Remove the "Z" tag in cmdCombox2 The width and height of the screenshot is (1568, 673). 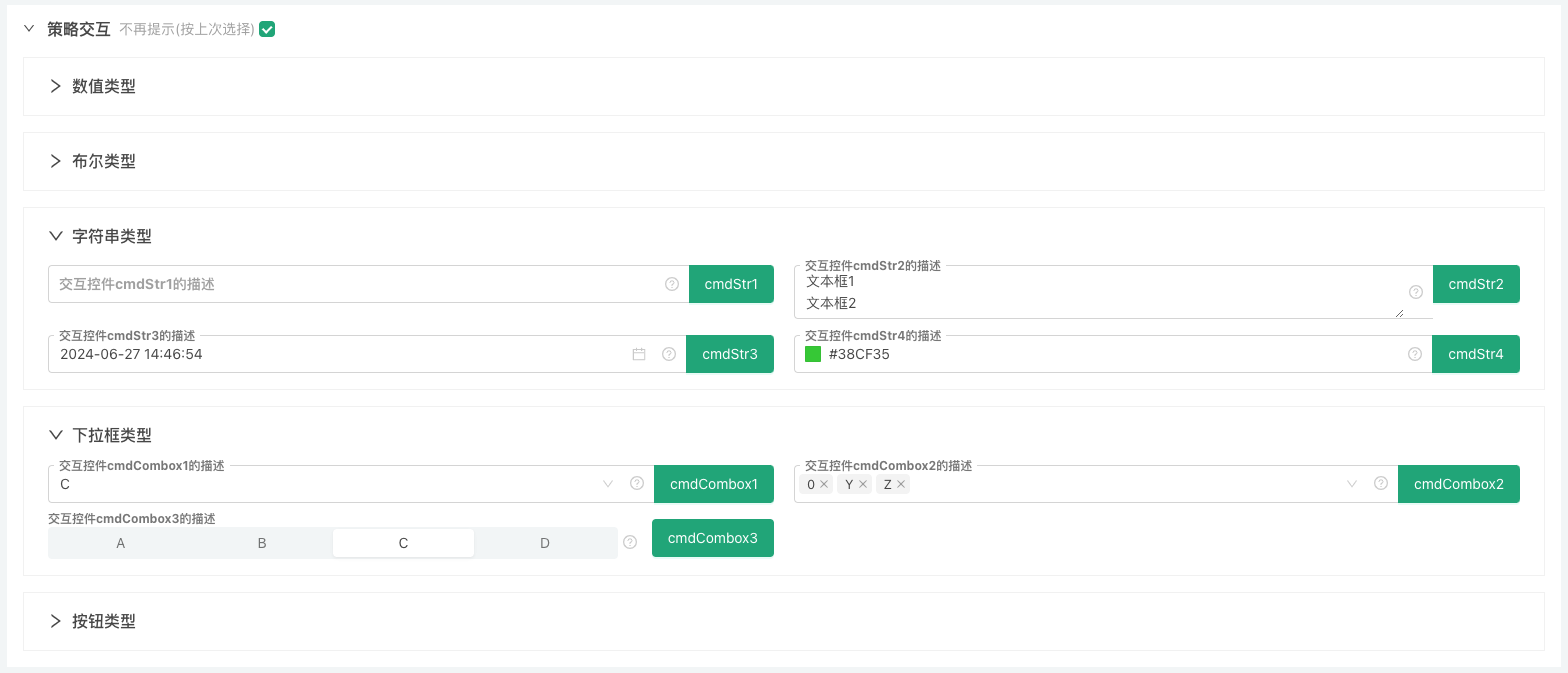click(901, 484)
